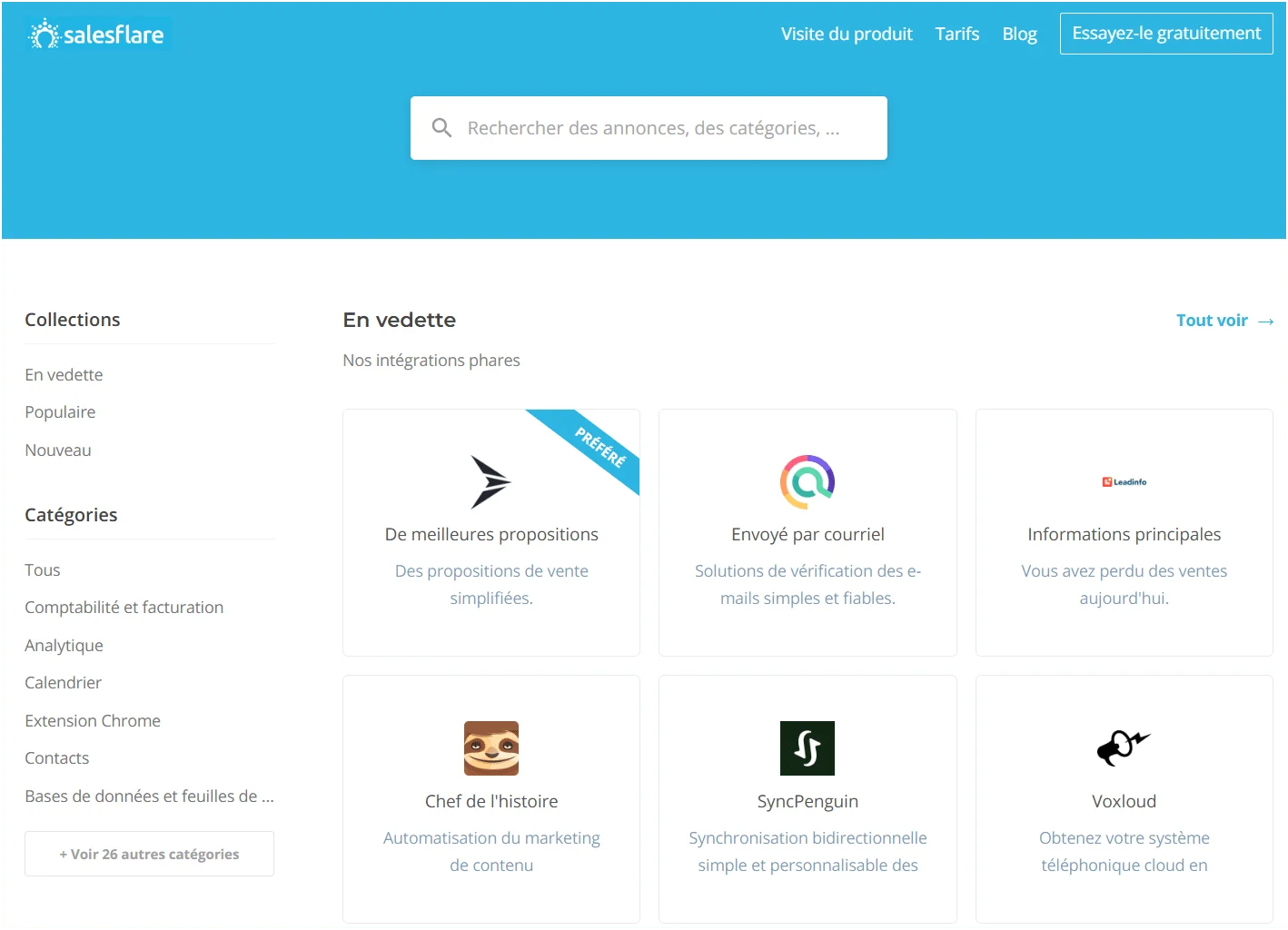Select Nouveau collection
Viewport: 1288px width, 930px height.
pos(58,450)
